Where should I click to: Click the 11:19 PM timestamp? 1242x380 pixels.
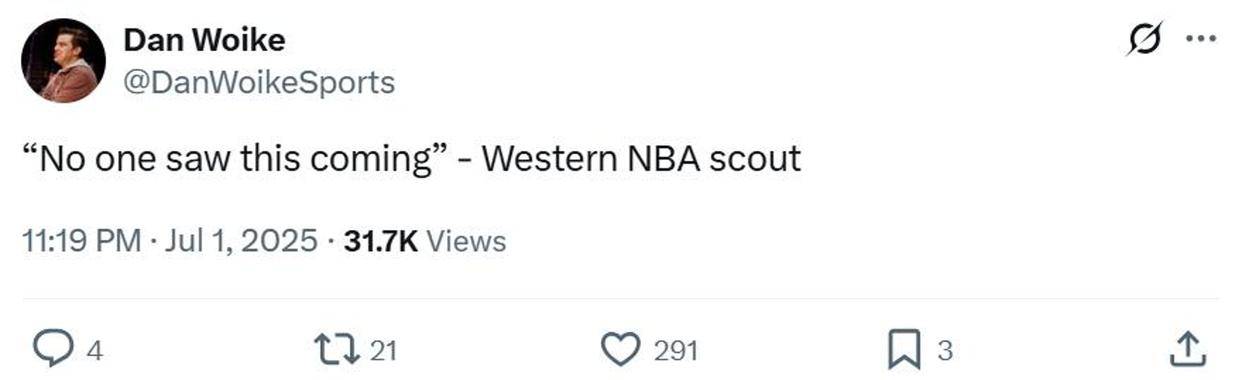[81, 241]
